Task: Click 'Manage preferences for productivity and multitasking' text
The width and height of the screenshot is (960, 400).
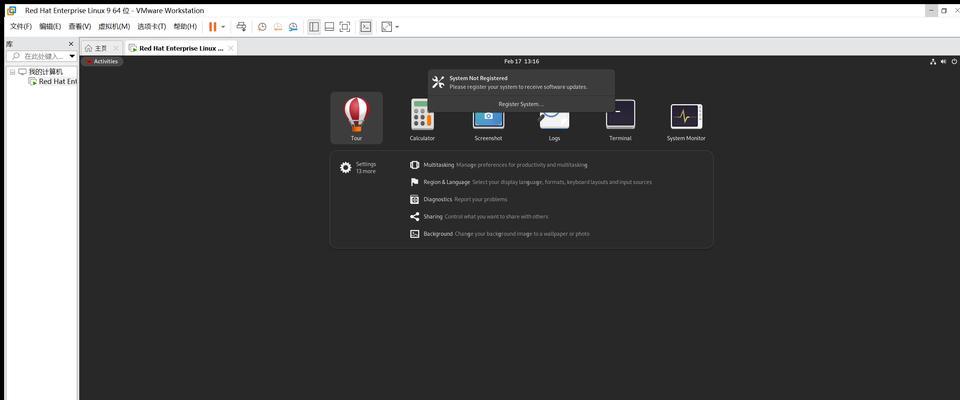Action: point(522,165)
